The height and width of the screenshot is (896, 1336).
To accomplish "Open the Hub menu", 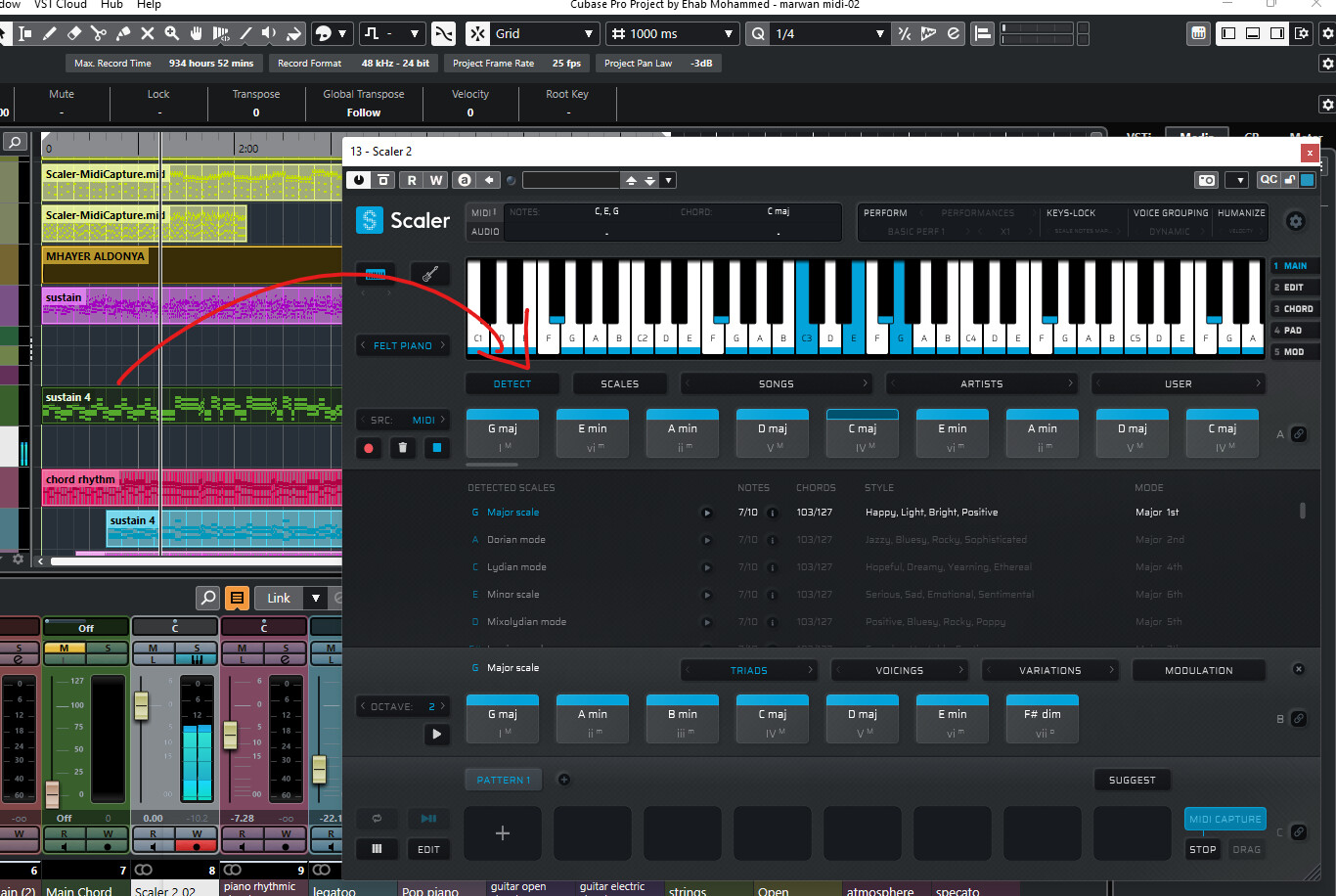I will pos(111,5).
